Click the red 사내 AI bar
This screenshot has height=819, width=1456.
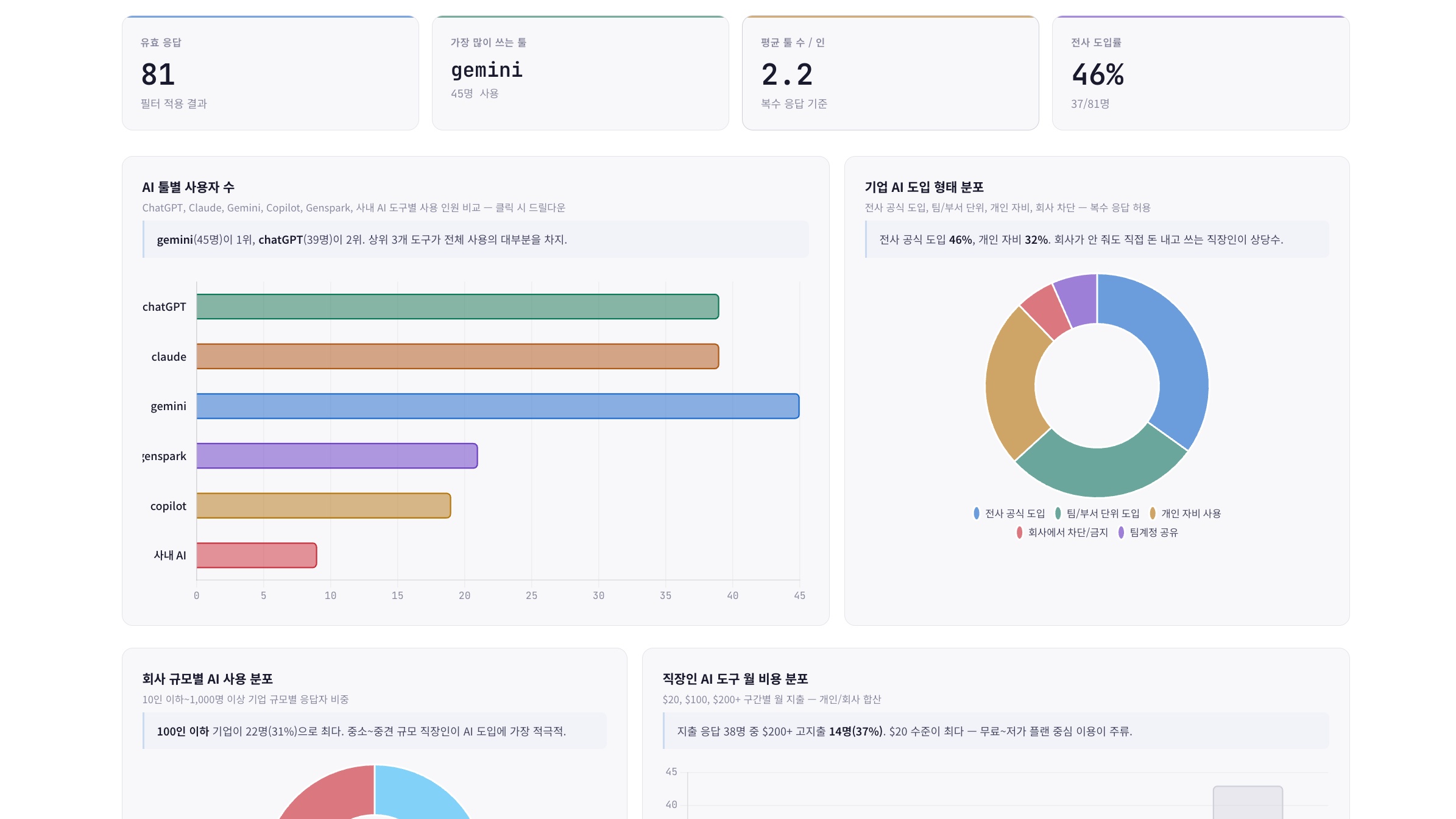256,555
